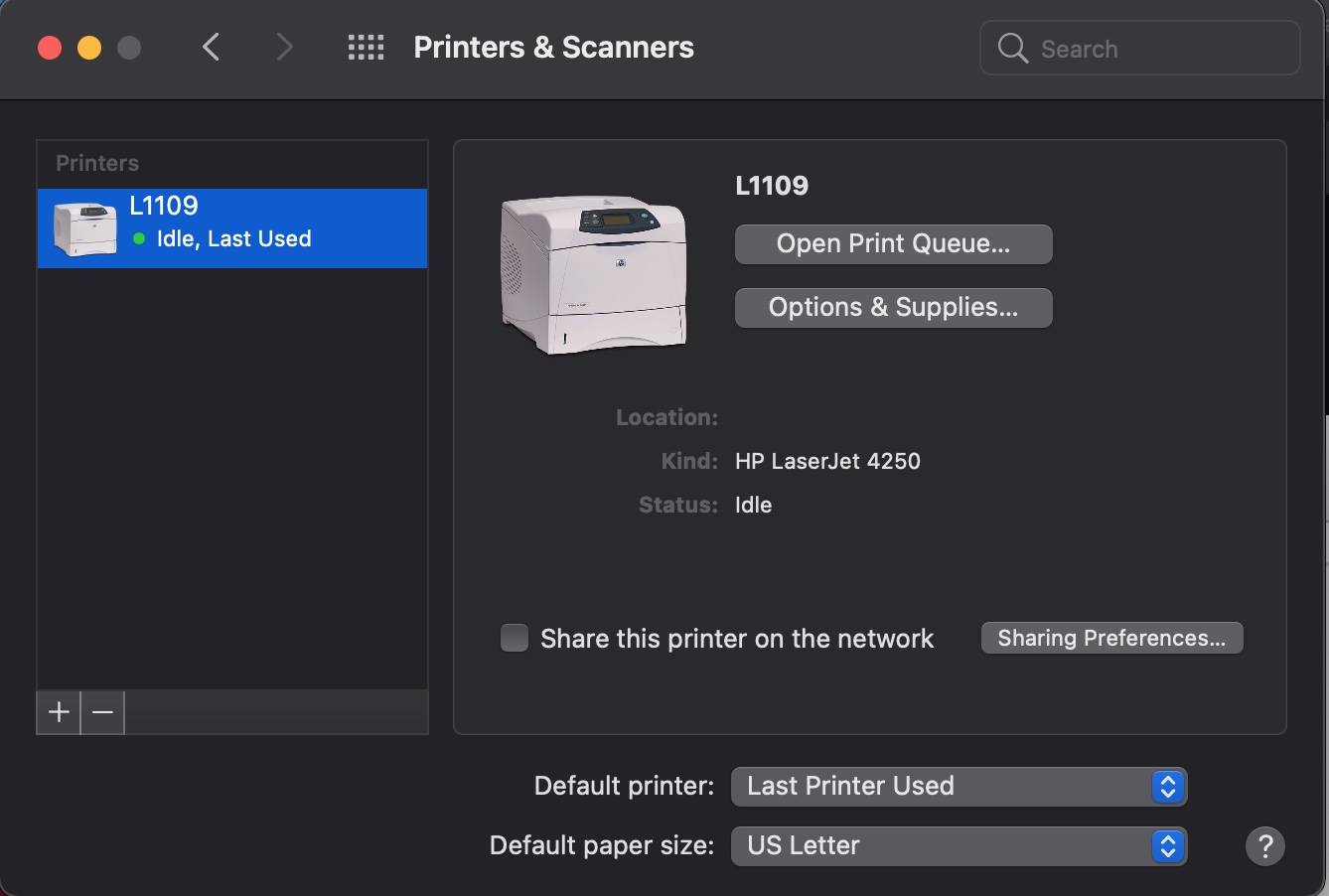Click the 'Idle, Last Used' status text
The image size is (1329, 896).
234,238
